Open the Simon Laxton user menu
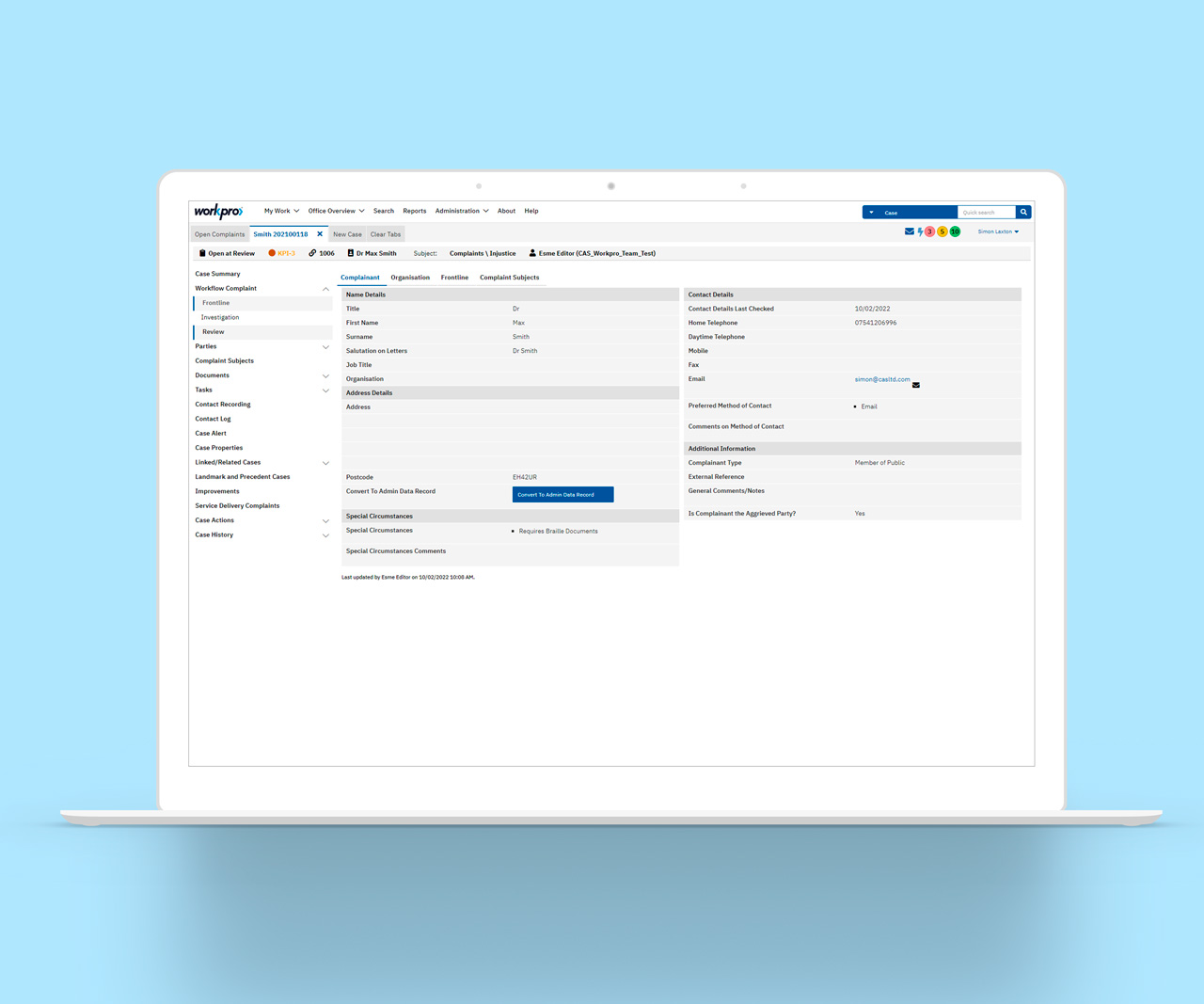Image resolution: width=1204 pixels, height=1004 pixels. 998,231
